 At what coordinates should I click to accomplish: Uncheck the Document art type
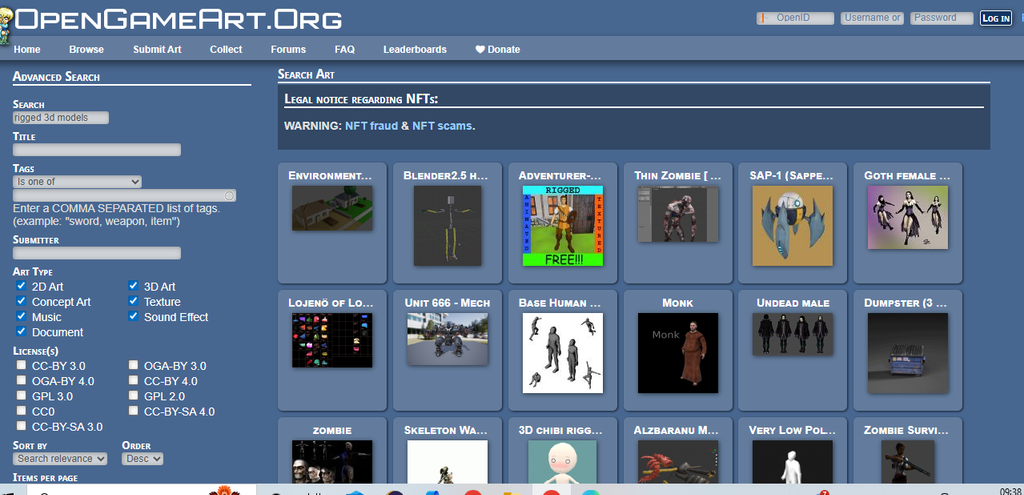coord(21,332)
